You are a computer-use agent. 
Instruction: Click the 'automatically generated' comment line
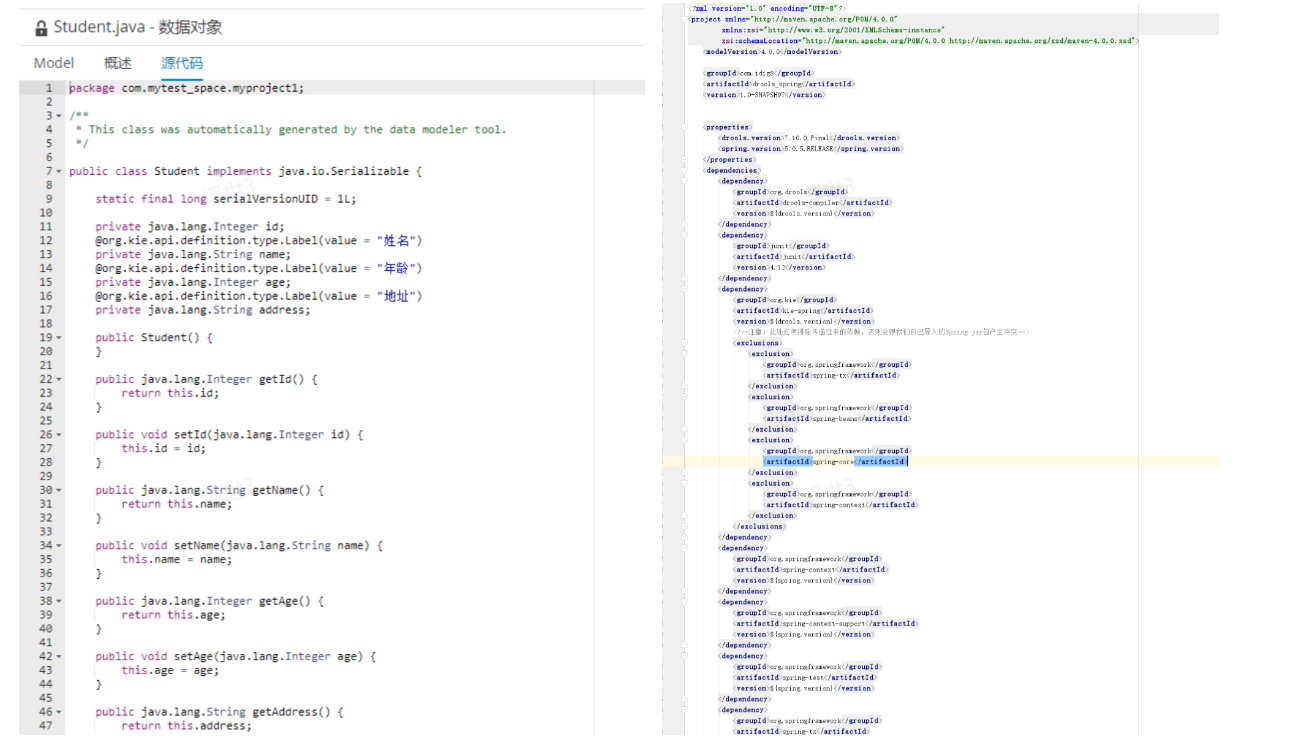[291, 130]
